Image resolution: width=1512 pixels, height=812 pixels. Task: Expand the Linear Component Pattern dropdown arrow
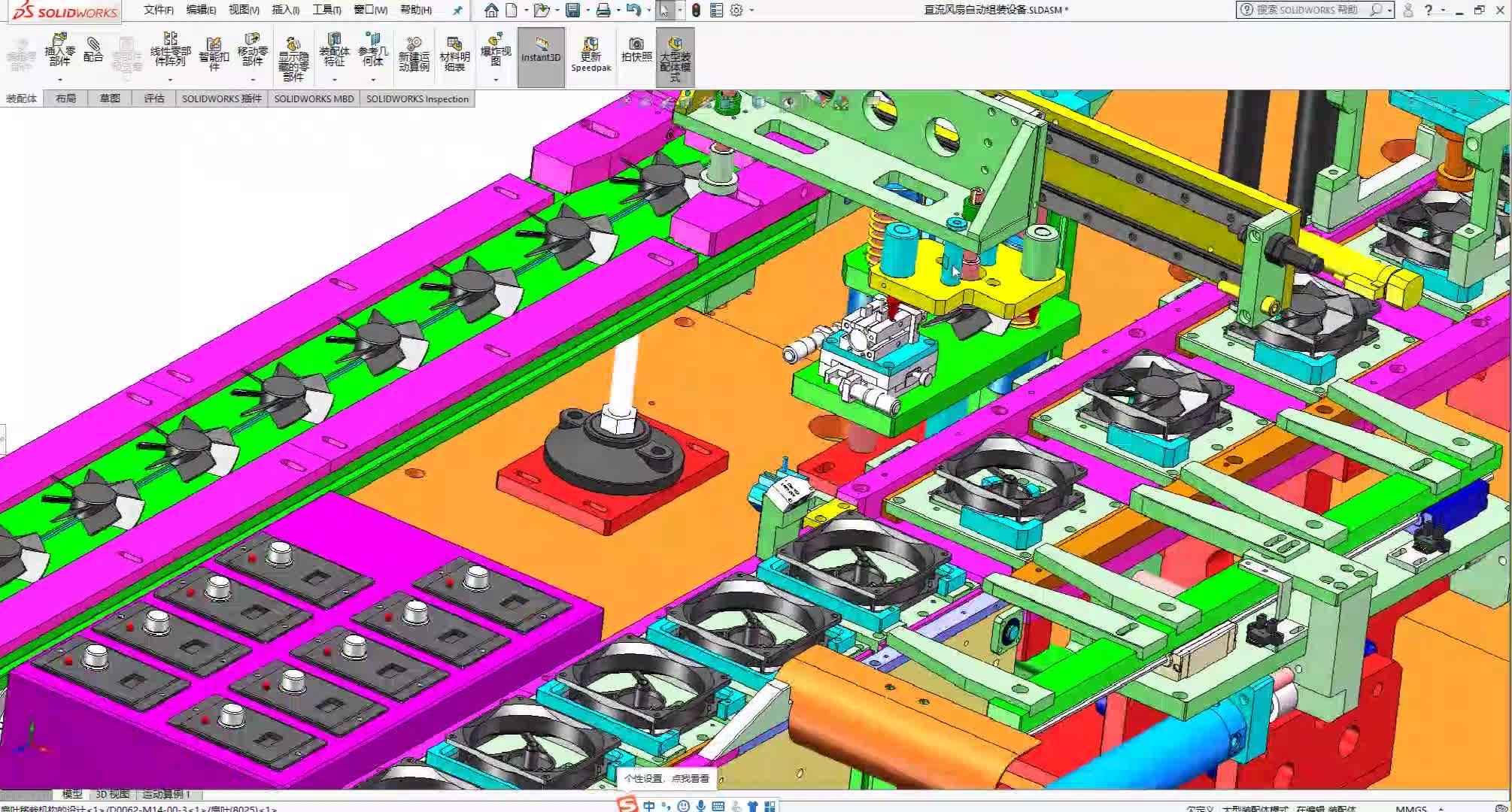(x=170, y=79)
